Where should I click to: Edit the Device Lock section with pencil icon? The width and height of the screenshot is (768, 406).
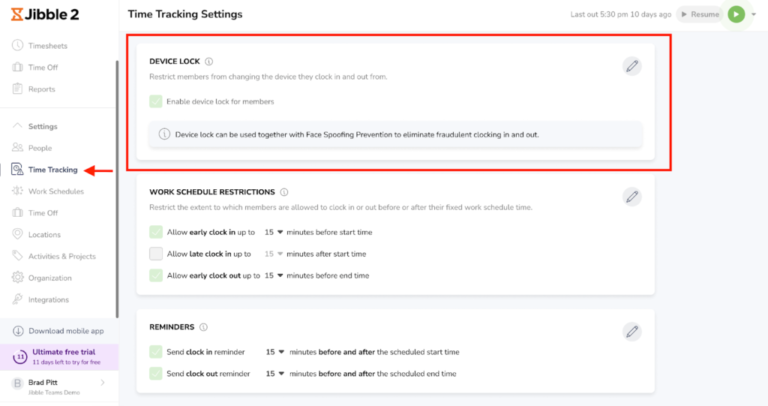[632, 66]
